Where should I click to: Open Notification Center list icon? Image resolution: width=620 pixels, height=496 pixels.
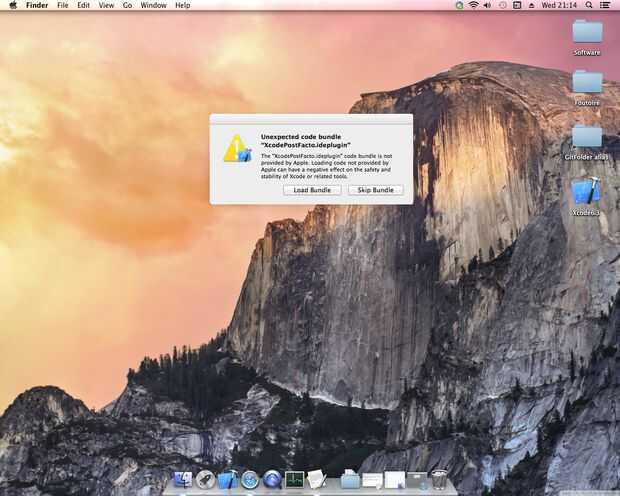[x=605, y=5]
